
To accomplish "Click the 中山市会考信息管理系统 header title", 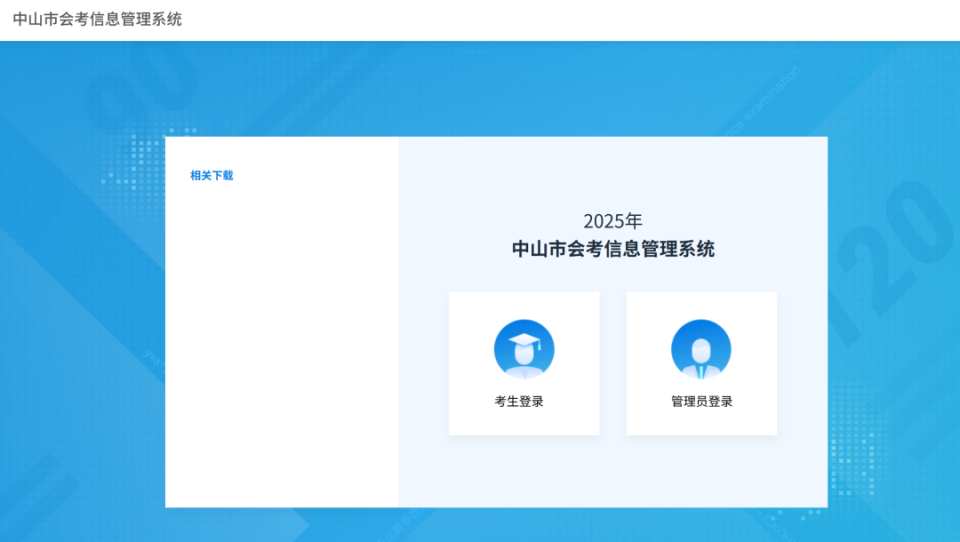I will (97, 19).
